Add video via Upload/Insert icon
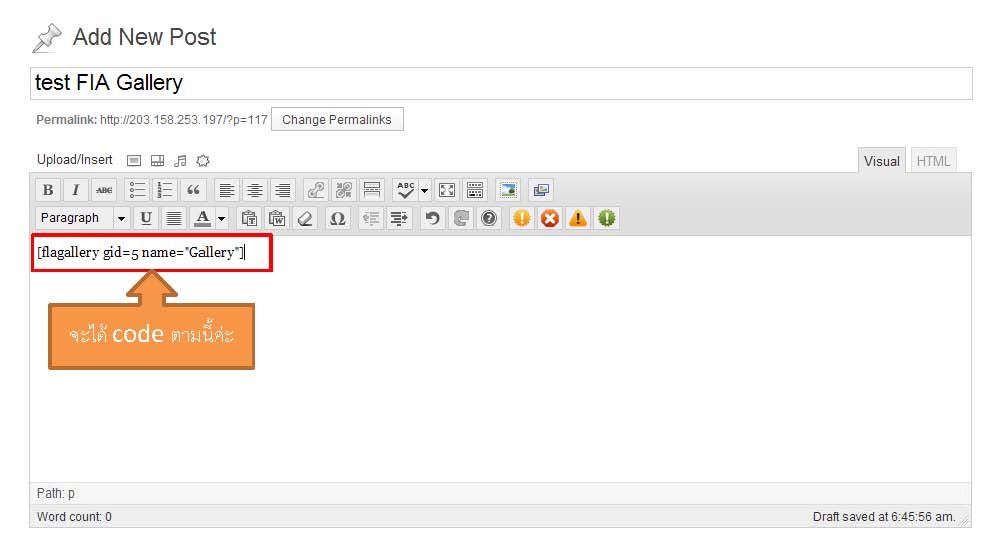The height and width of the screenshot is (559, 1002). tap(157, 160)
